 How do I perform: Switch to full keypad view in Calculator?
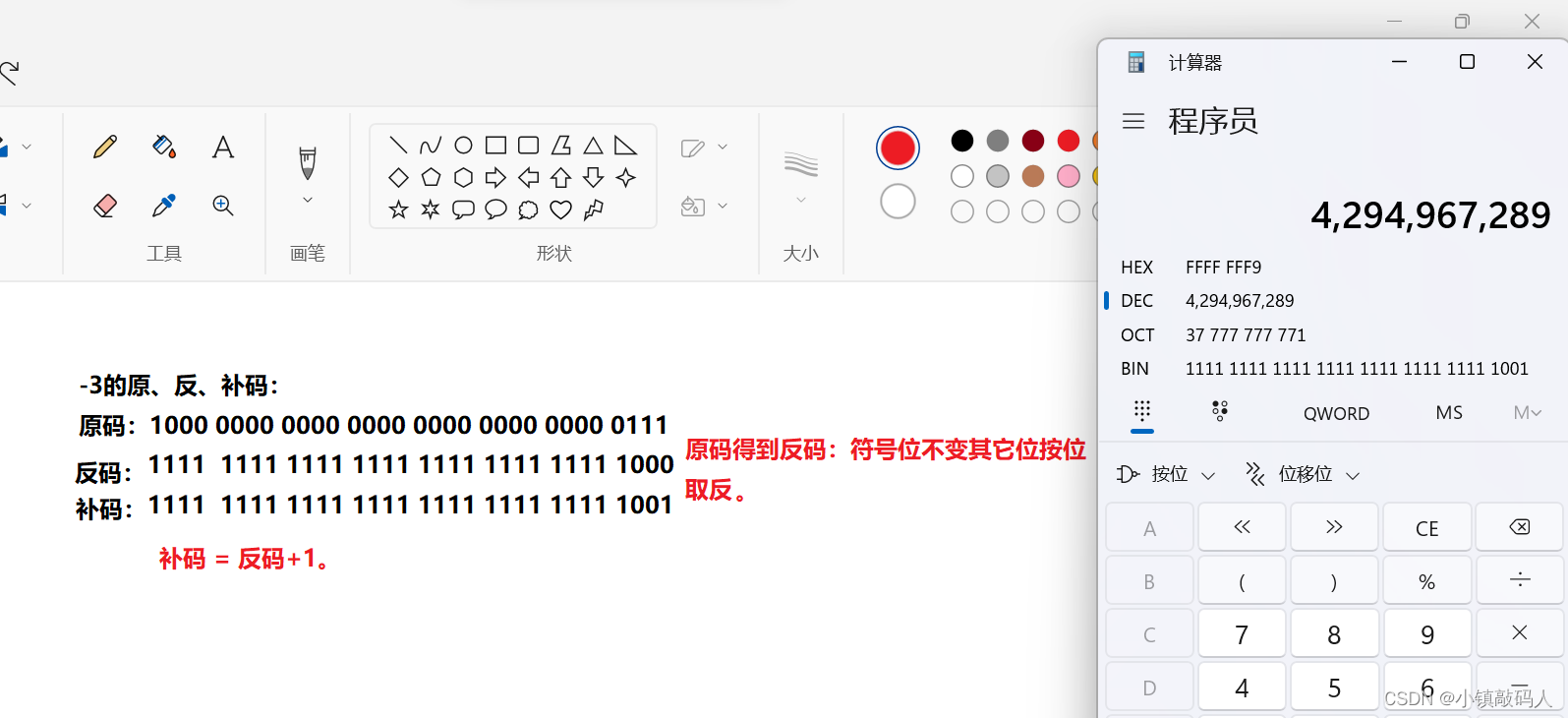click(1142, 411)
